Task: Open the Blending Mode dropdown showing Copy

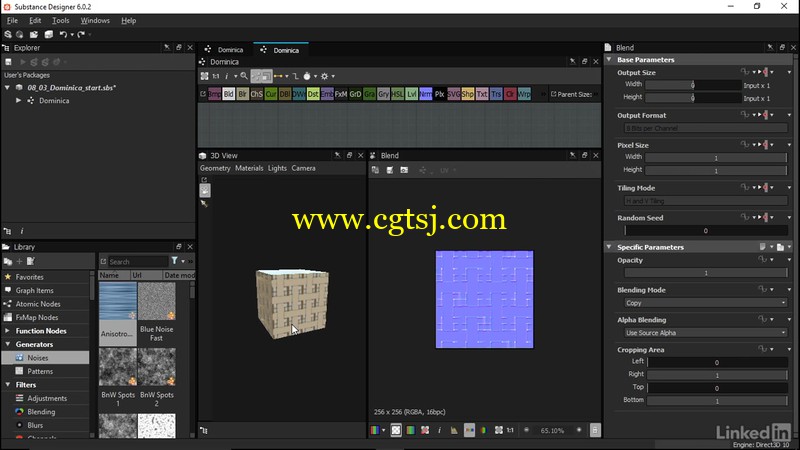Action: coord(706,303)
